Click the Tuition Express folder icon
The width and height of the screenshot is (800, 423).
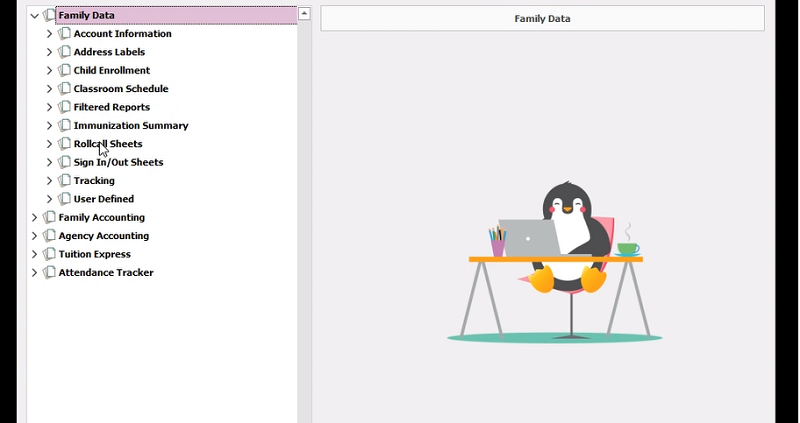[50, 254]
